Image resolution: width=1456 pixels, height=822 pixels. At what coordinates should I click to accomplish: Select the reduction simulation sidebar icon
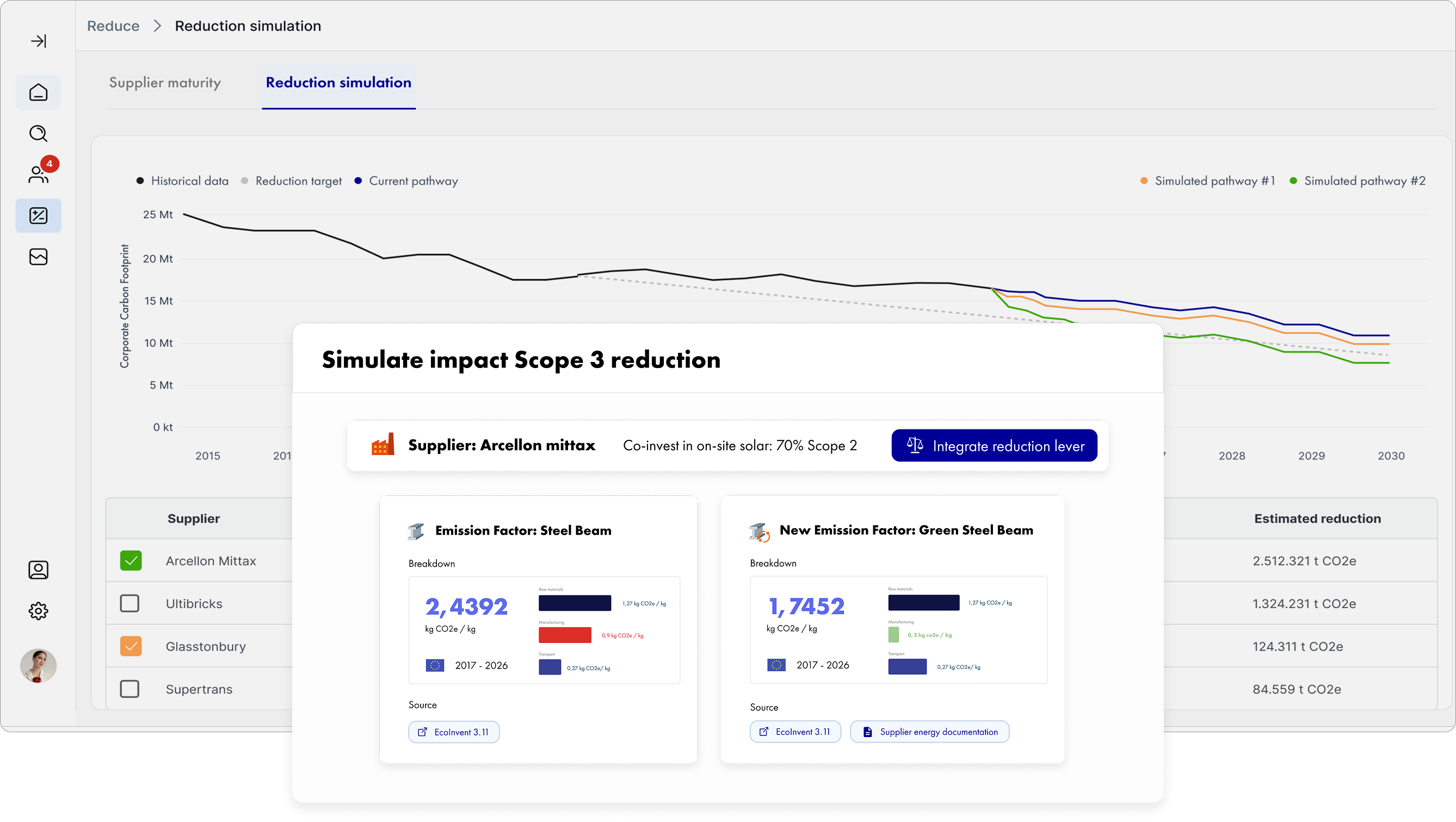point(39,216)
